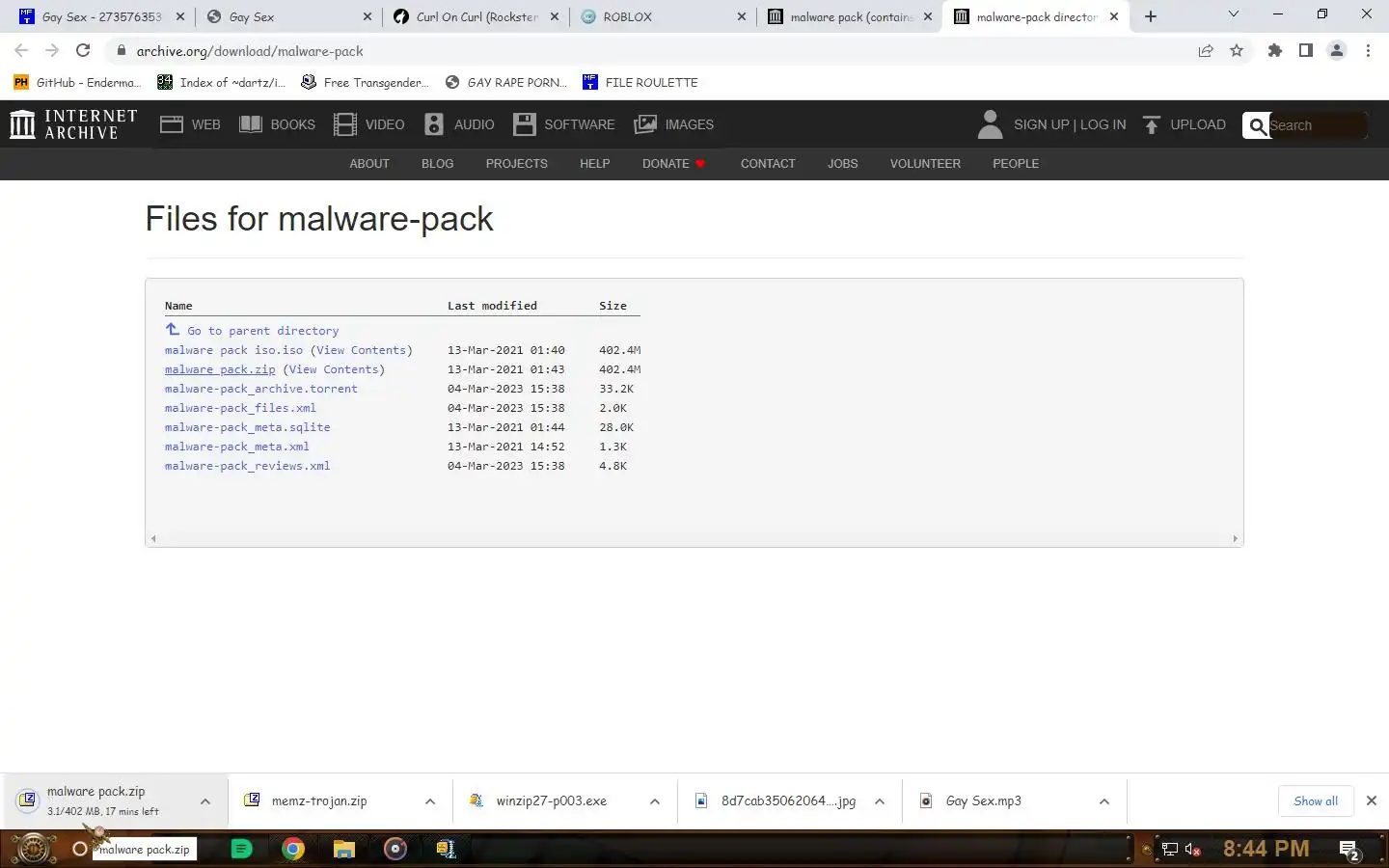Viewport: 1389px width, 868px height.
Task: Go forward in browser history
Action: (x=52, y=50)
